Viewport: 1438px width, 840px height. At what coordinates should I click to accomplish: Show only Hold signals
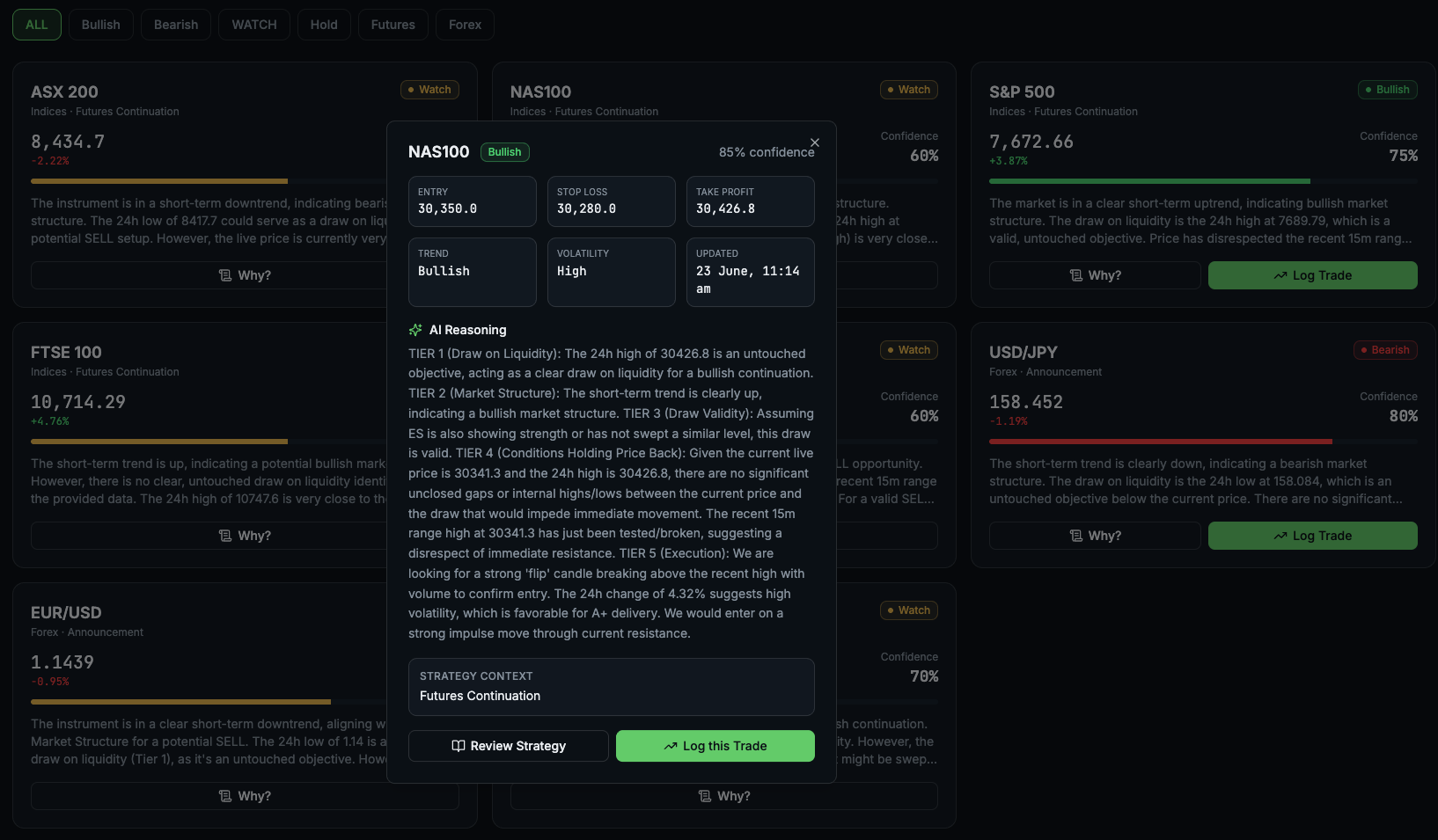(x=324, y=25)
